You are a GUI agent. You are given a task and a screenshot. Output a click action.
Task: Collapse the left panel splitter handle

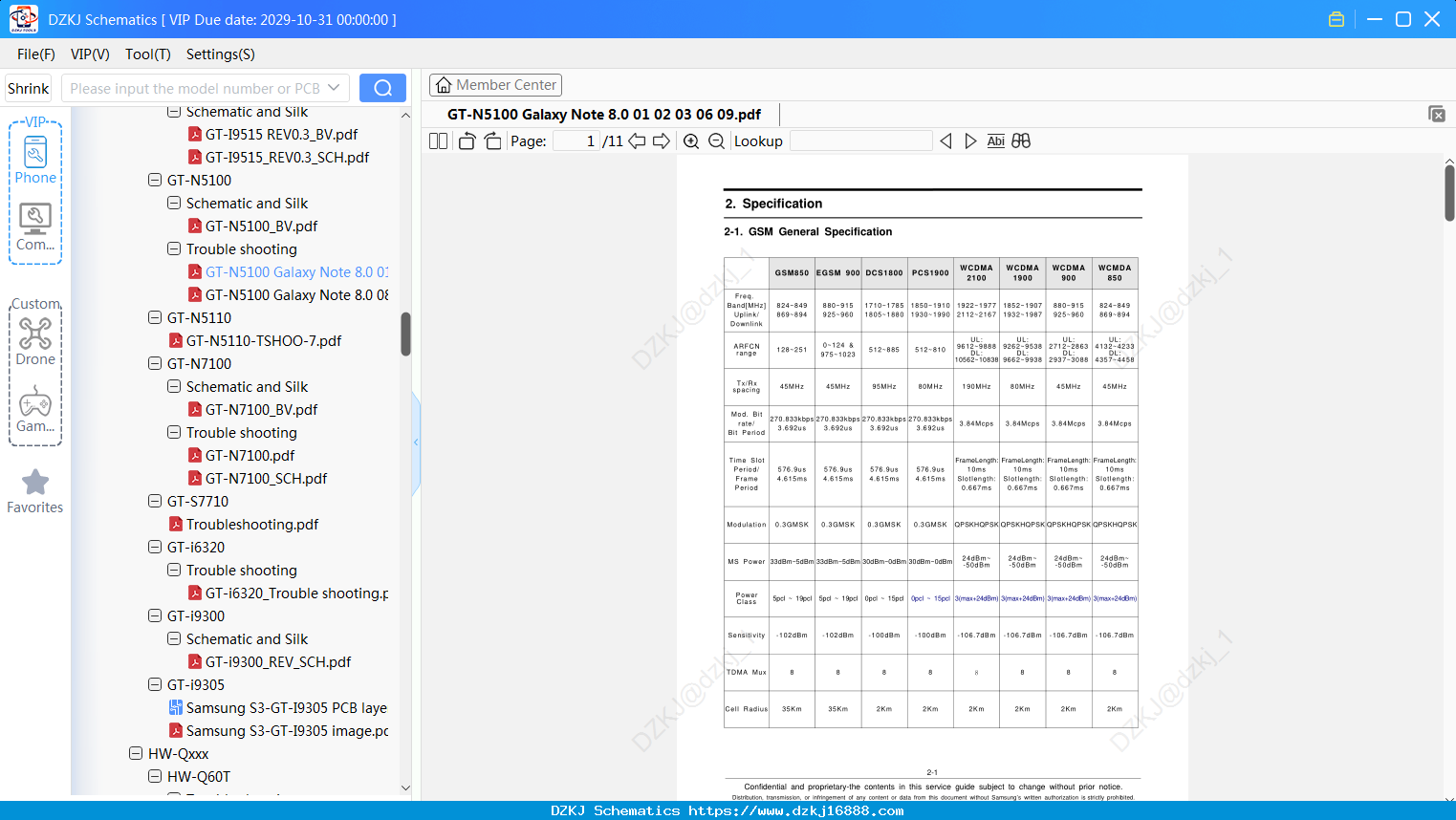(x=416, y=442)
